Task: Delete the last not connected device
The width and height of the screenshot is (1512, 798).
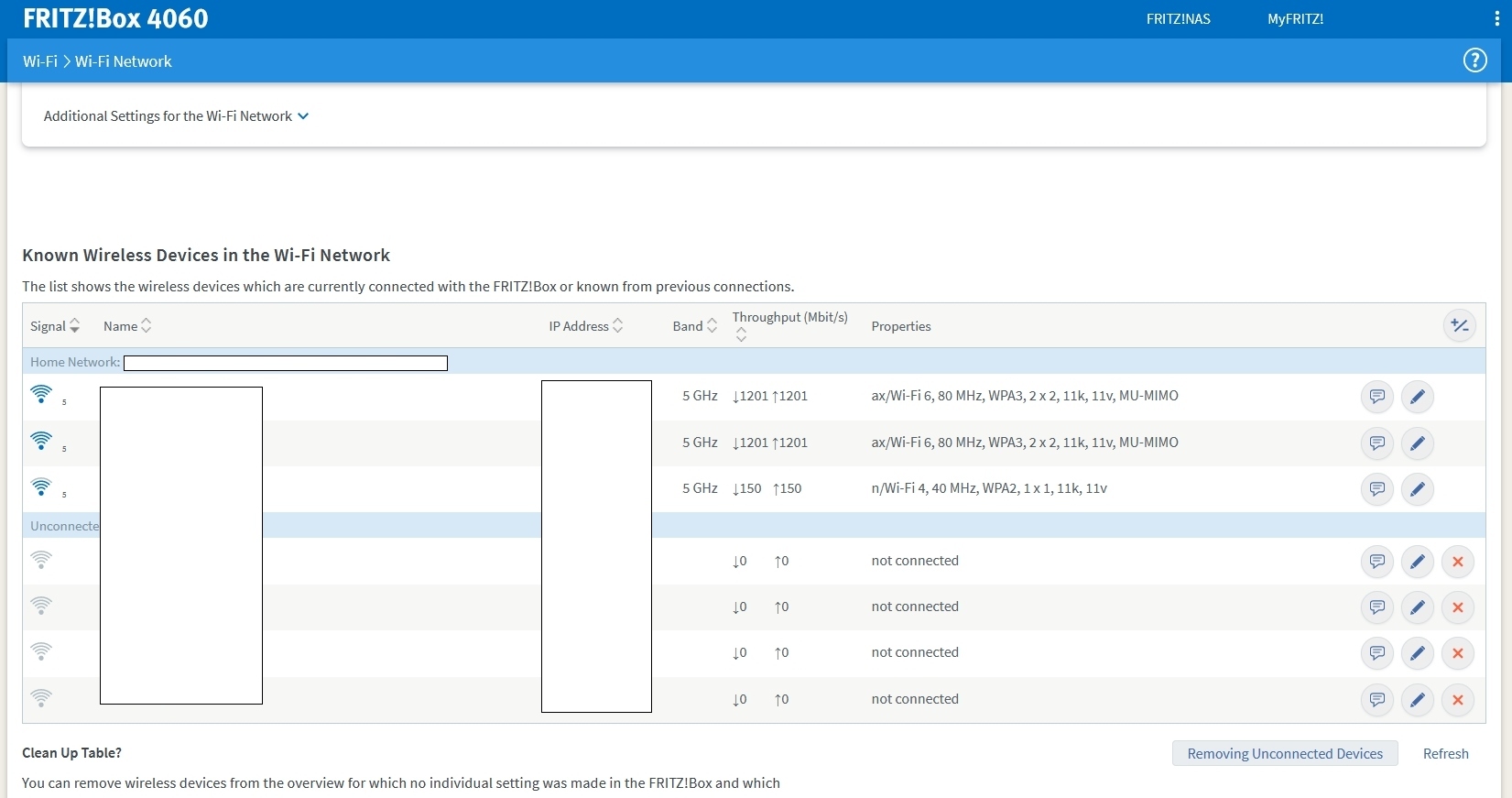Action: coord(1457,700)
